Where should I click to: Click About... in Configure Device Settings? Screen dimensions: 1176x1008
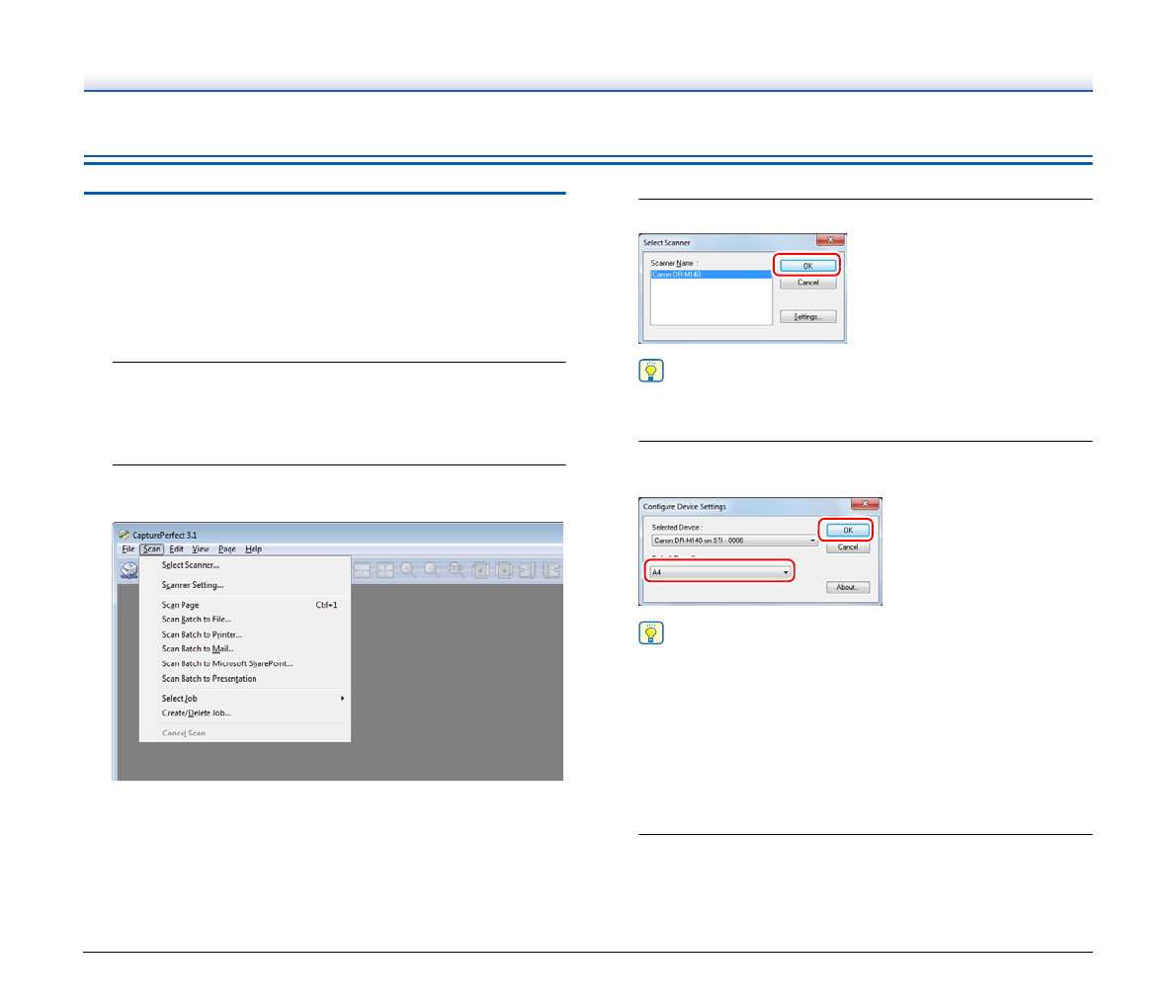[847, 587]
